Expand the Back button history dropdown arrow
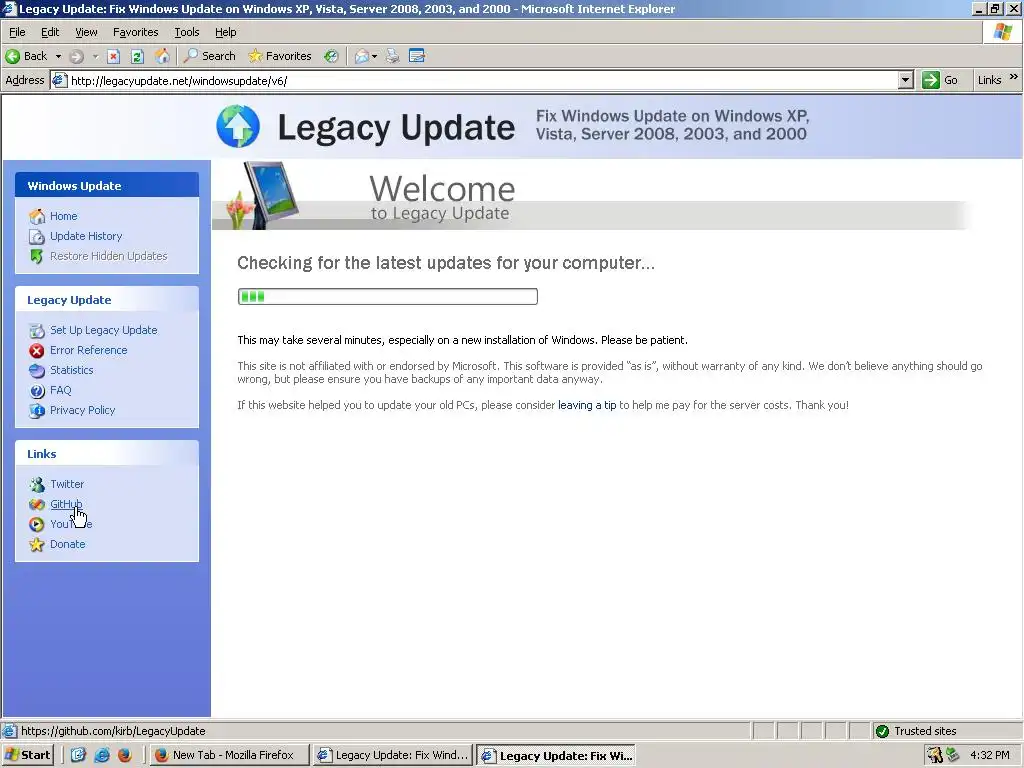 tap(58, 56)
